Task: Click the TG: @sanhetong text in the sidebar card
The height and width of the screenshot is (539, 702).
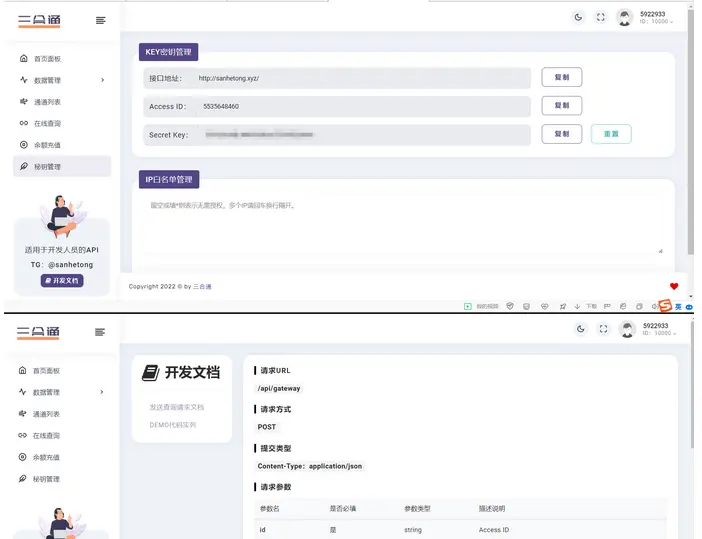Action: [62, 265]
